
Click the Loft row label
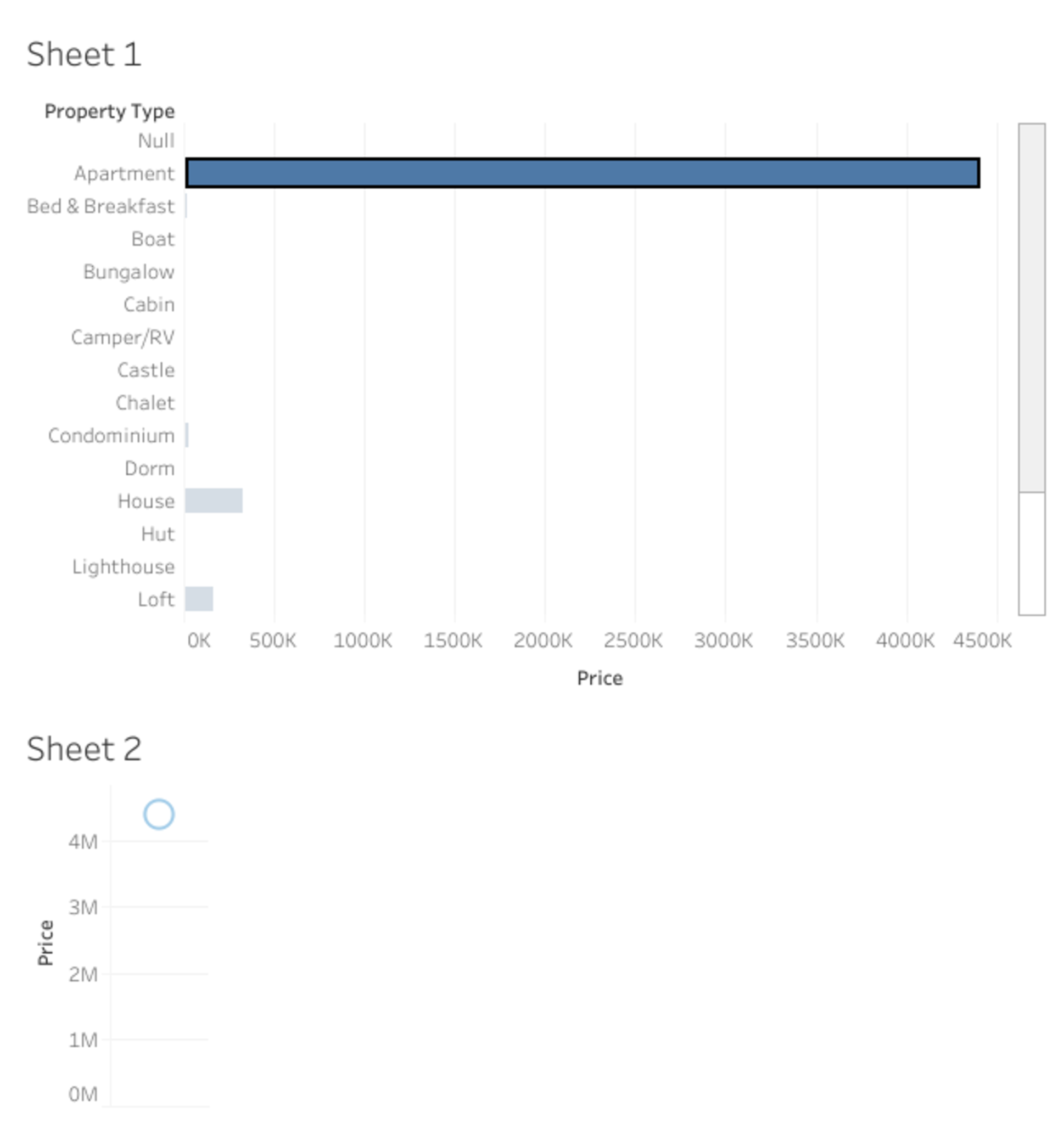pyautogui.click(x=156, y=600)
